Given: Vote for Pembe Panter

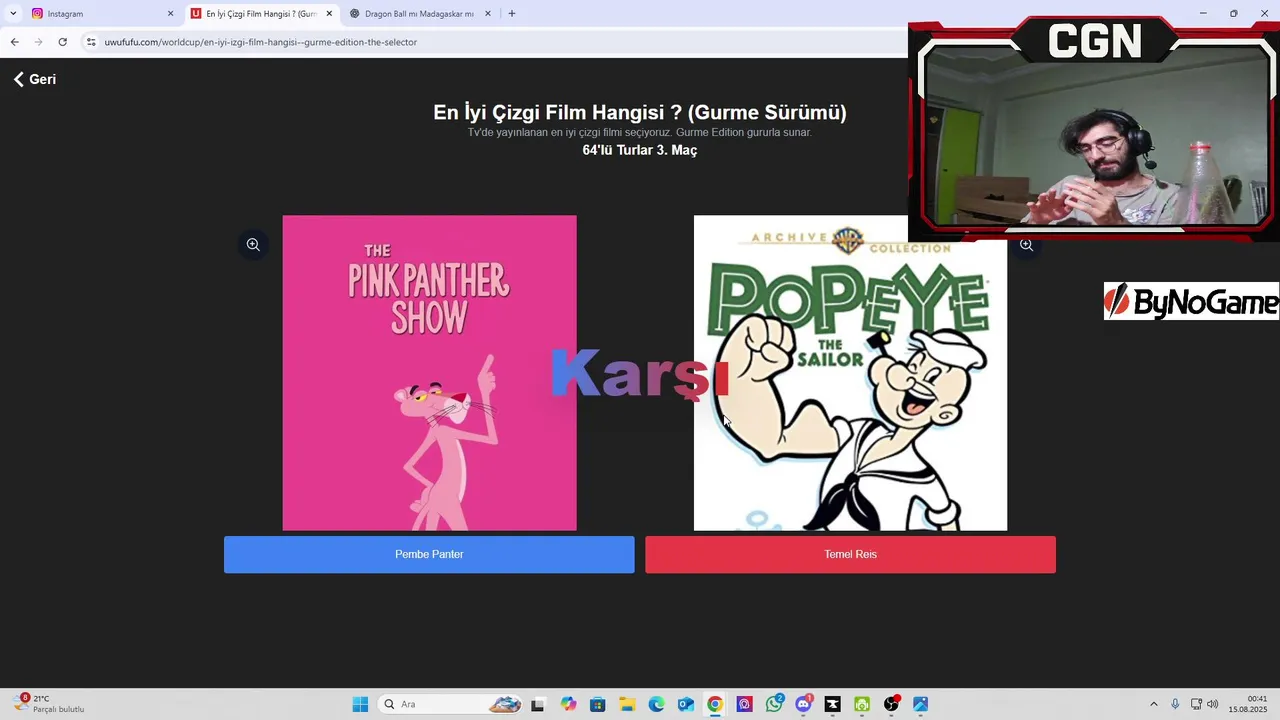Looking at the screenshot, I should pos(429,554).
